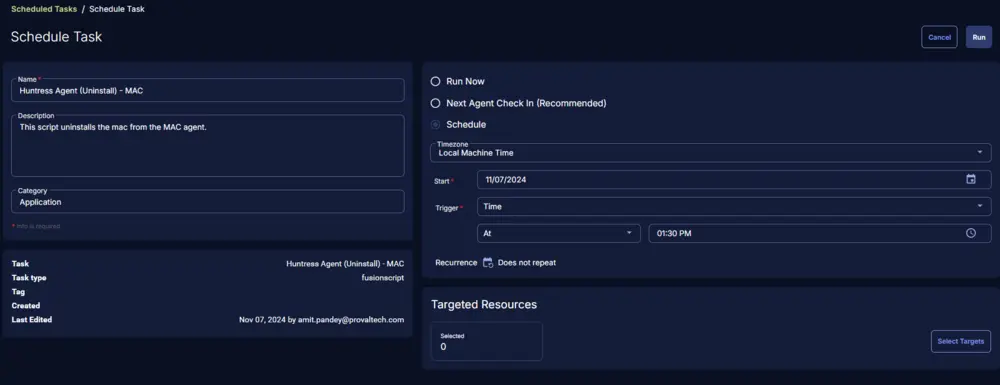The width and height of the screenshot is (1000, 385).
Task: Select the Run Now radio option
Action: pyautogui.click(x=436, y=82)
